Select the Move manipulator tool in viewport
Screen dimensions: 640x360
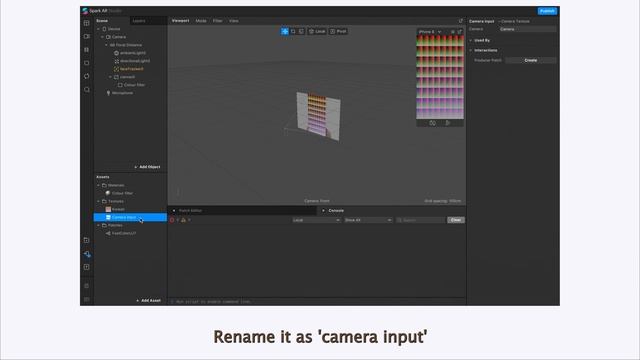[285, 31]
